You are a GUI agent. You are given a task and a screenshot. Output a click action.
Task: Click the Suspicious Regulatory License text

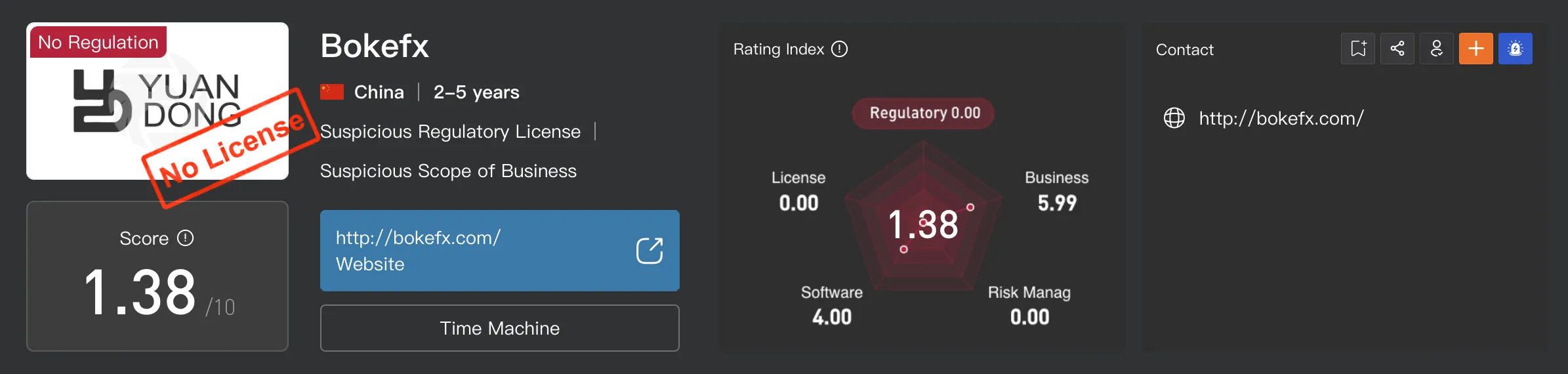pyautogui.click(x=451, y=131)
